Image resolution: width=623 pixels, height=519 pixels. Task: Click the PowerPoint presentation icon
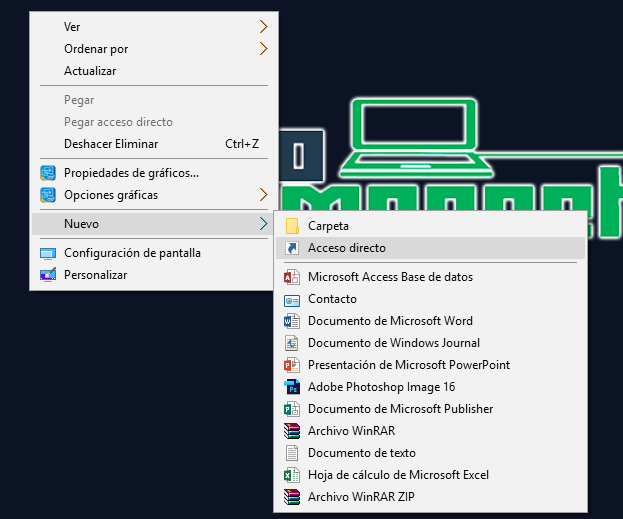292,365
